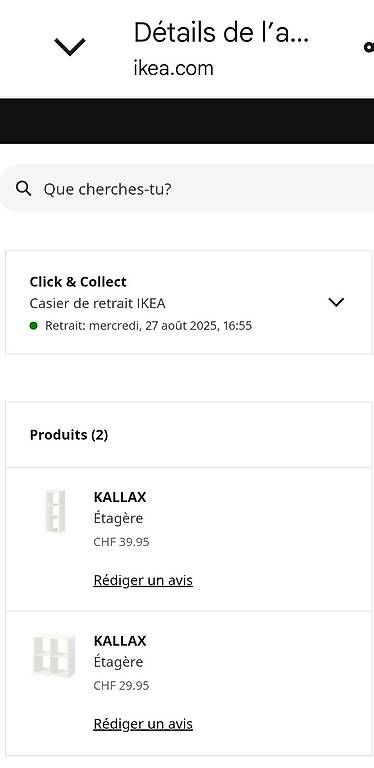Tap the ikea.com address text
This screenshot has height=768, width=374.
pyautogui.click(x=173, y=68)
